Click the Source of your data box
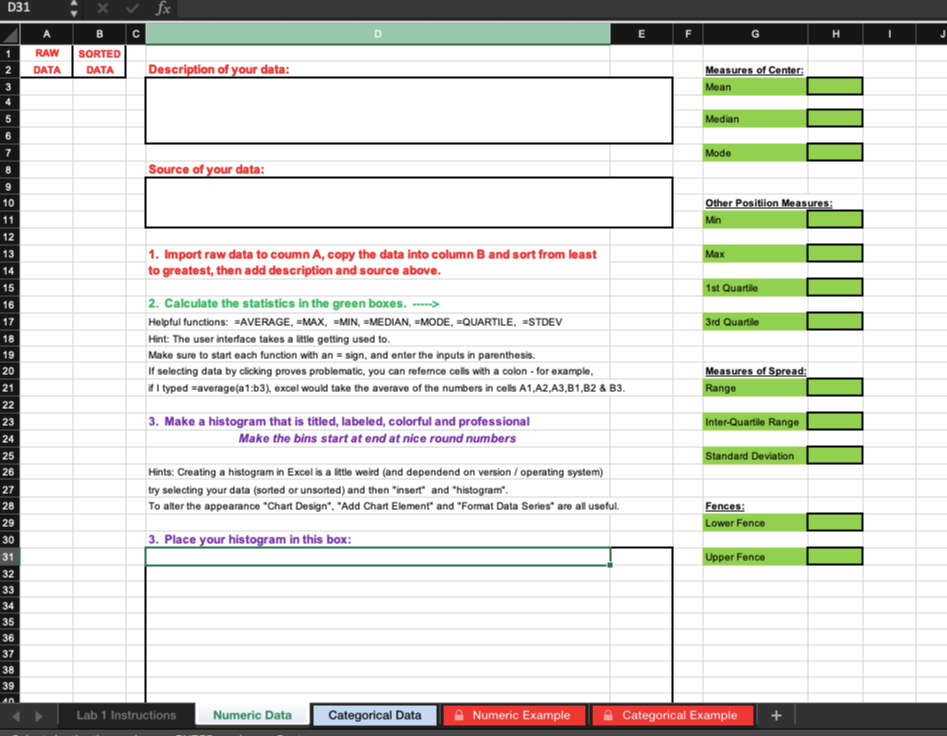The image size is (947, 736). pyautogui.click(x=409, y=202)
